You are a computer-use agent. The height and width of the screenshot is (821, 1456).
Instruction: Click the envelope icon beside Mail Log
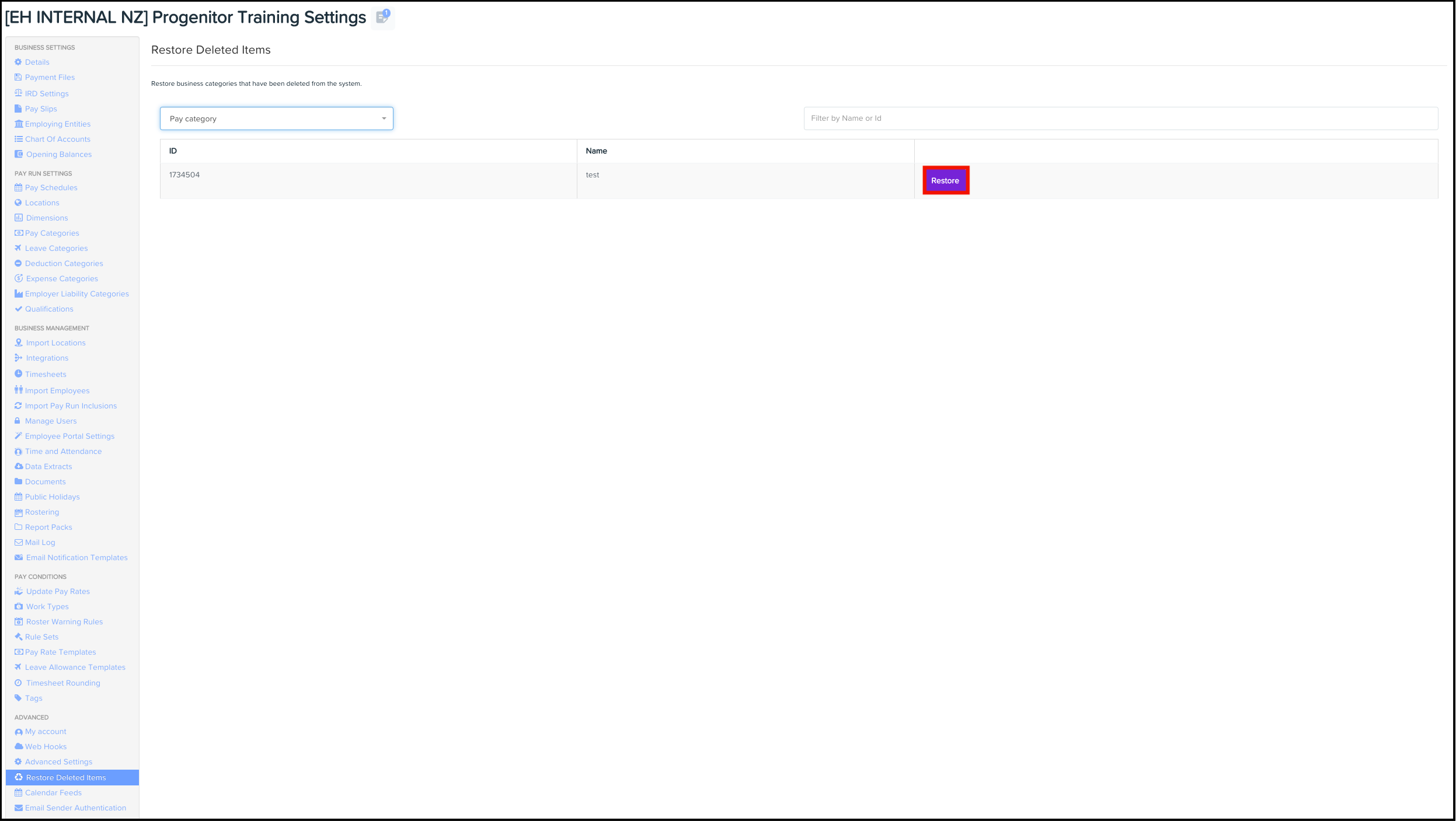pyautogui.click(x=18, y=542)
